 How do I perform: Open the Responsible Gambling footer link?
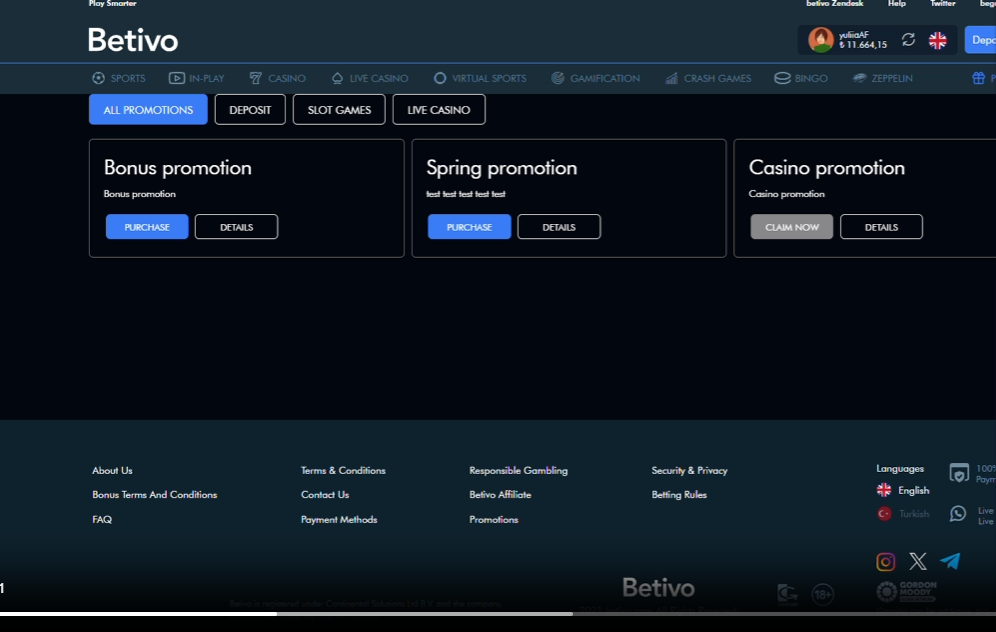[518, 470]
